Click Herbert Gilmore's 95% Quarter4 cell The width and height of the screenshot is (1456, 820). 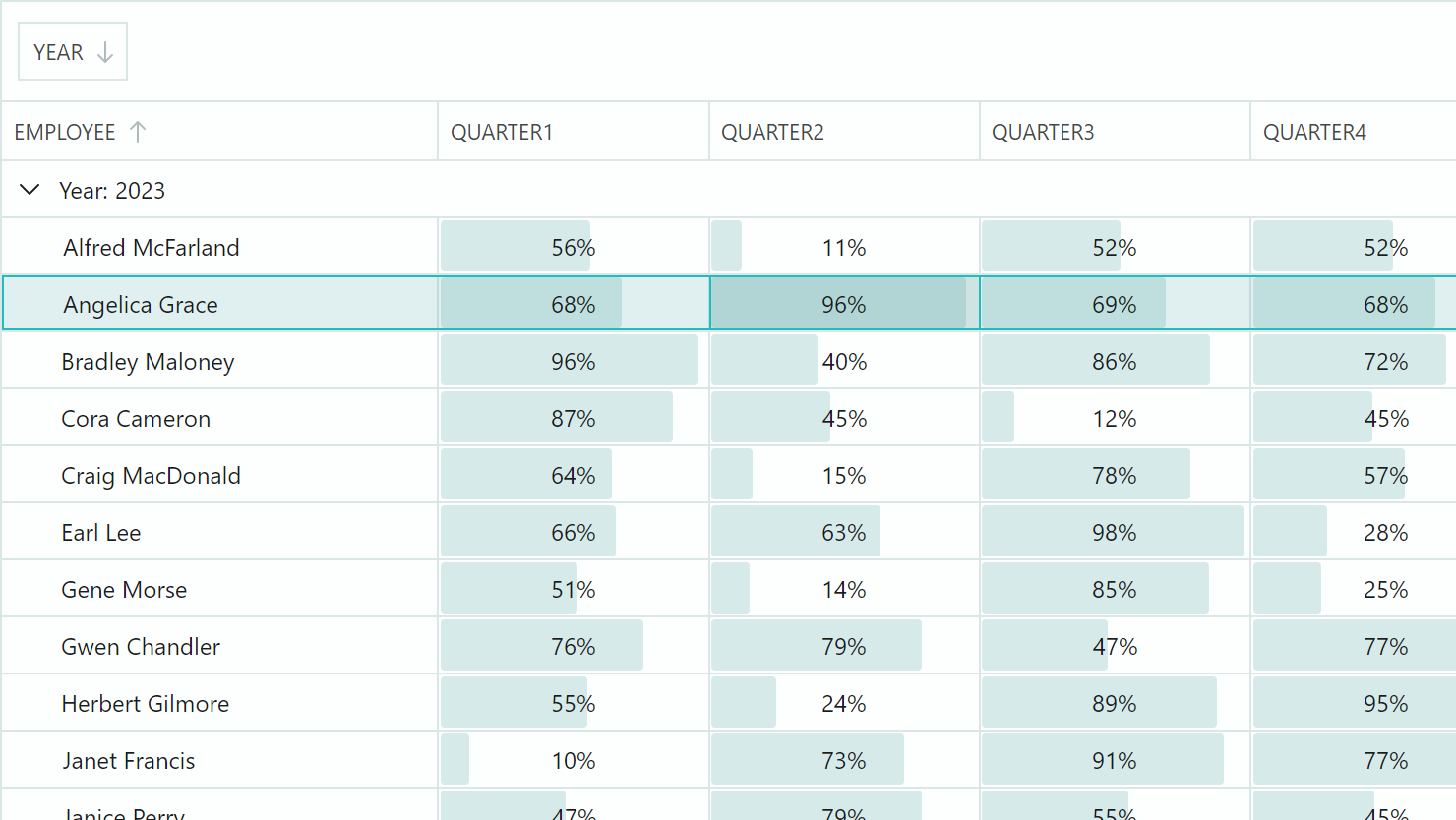(x=1385, y=704)
